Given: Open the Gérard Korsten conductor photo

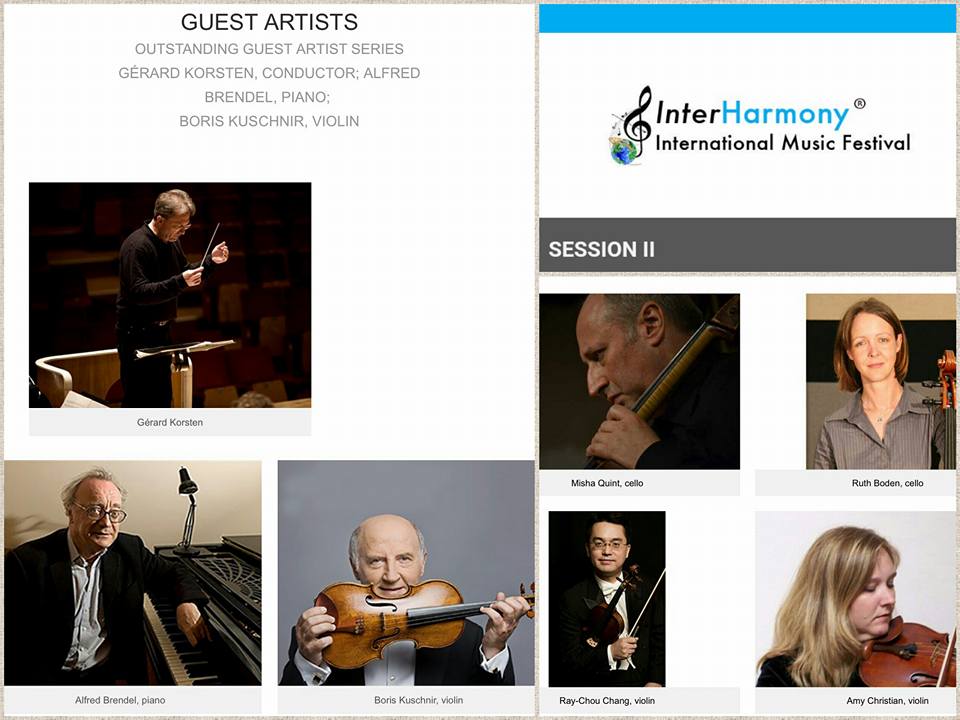Looking at the screenshot, I should click(x=170, y=295).
